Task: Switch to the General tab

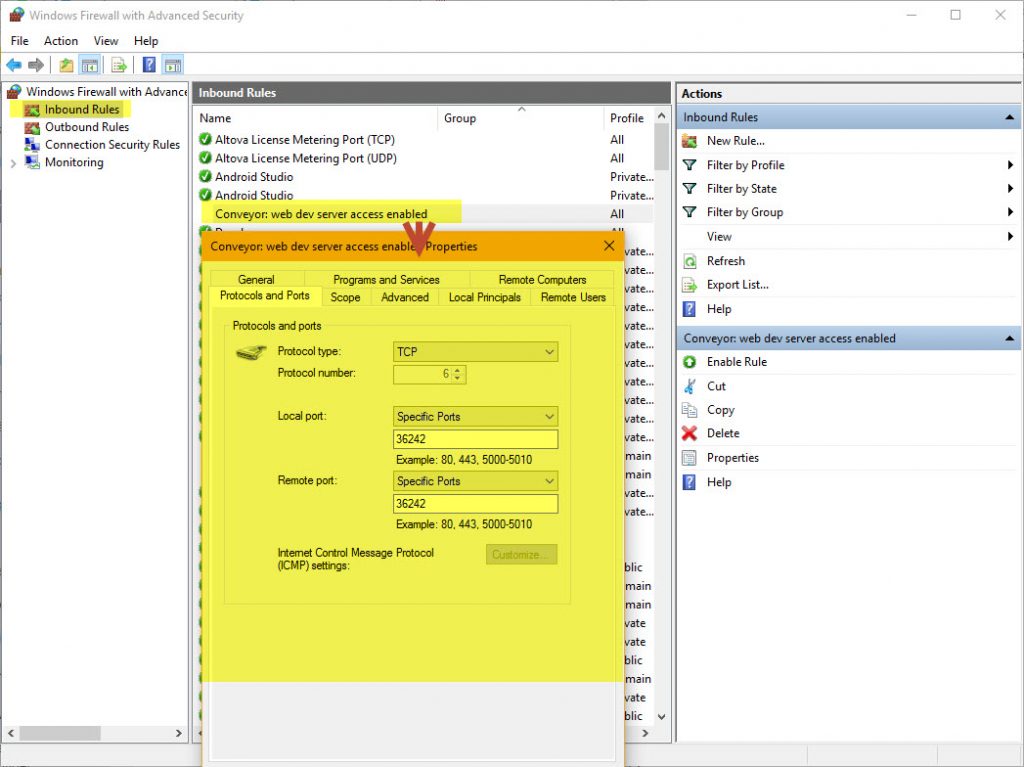Action: pyautogui.click(x=256, y=280)
